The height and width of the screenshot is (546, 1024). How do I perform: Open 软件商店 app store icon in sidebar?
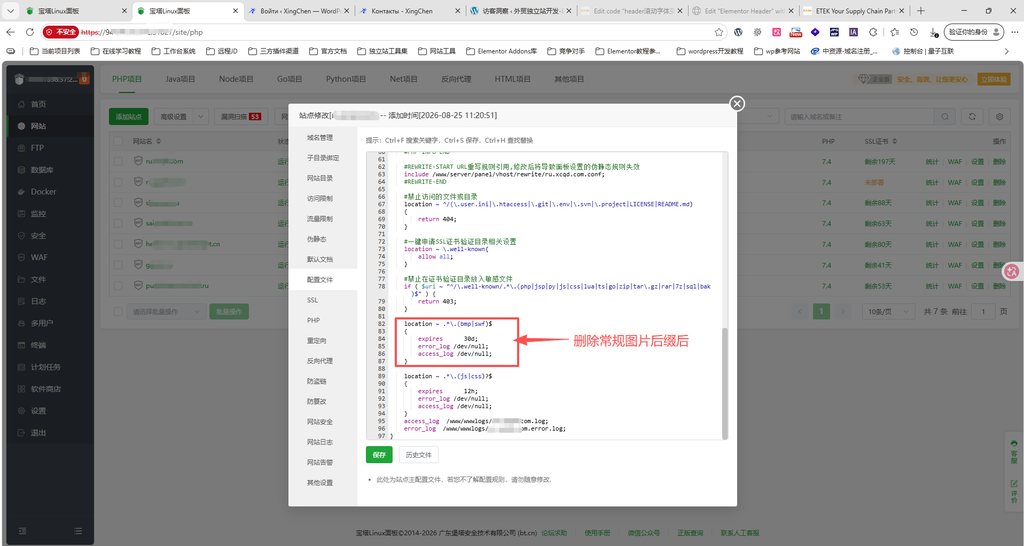(22, 389)
